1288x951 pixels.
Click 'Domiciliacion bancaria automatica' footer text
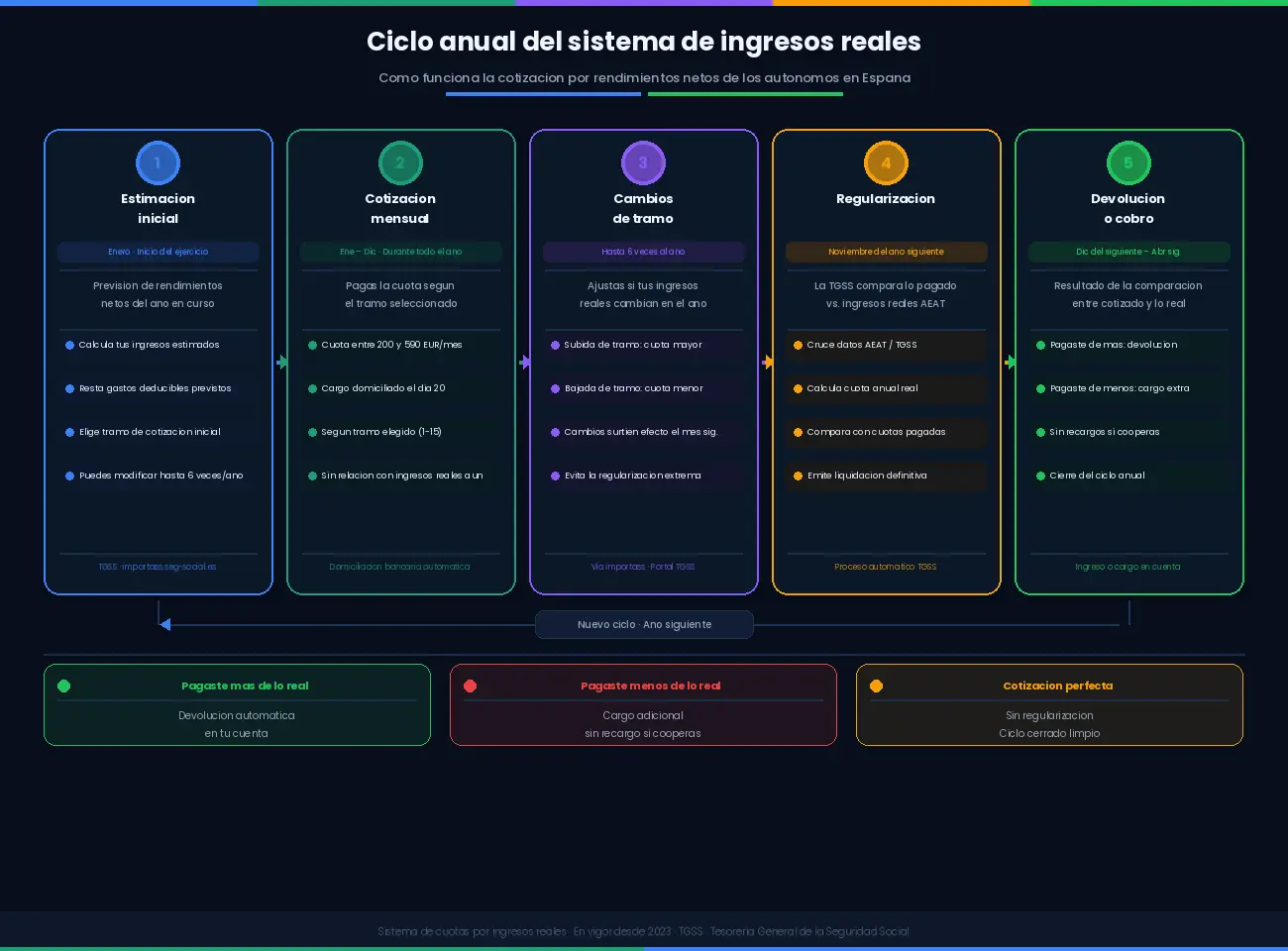click(x=400, y=567)
